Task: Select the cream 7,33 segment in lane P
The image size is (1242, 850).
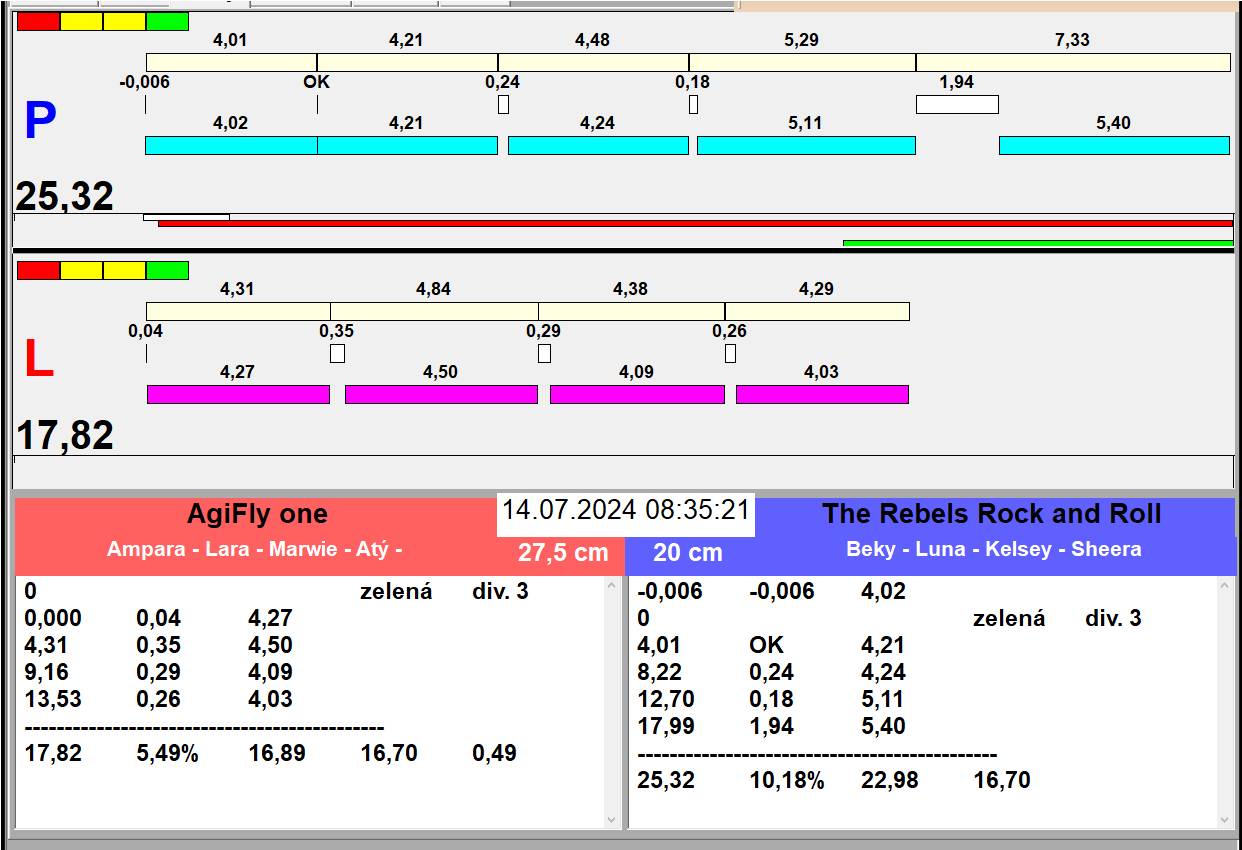Action: pyautogui.click(x=1072, y=62)
